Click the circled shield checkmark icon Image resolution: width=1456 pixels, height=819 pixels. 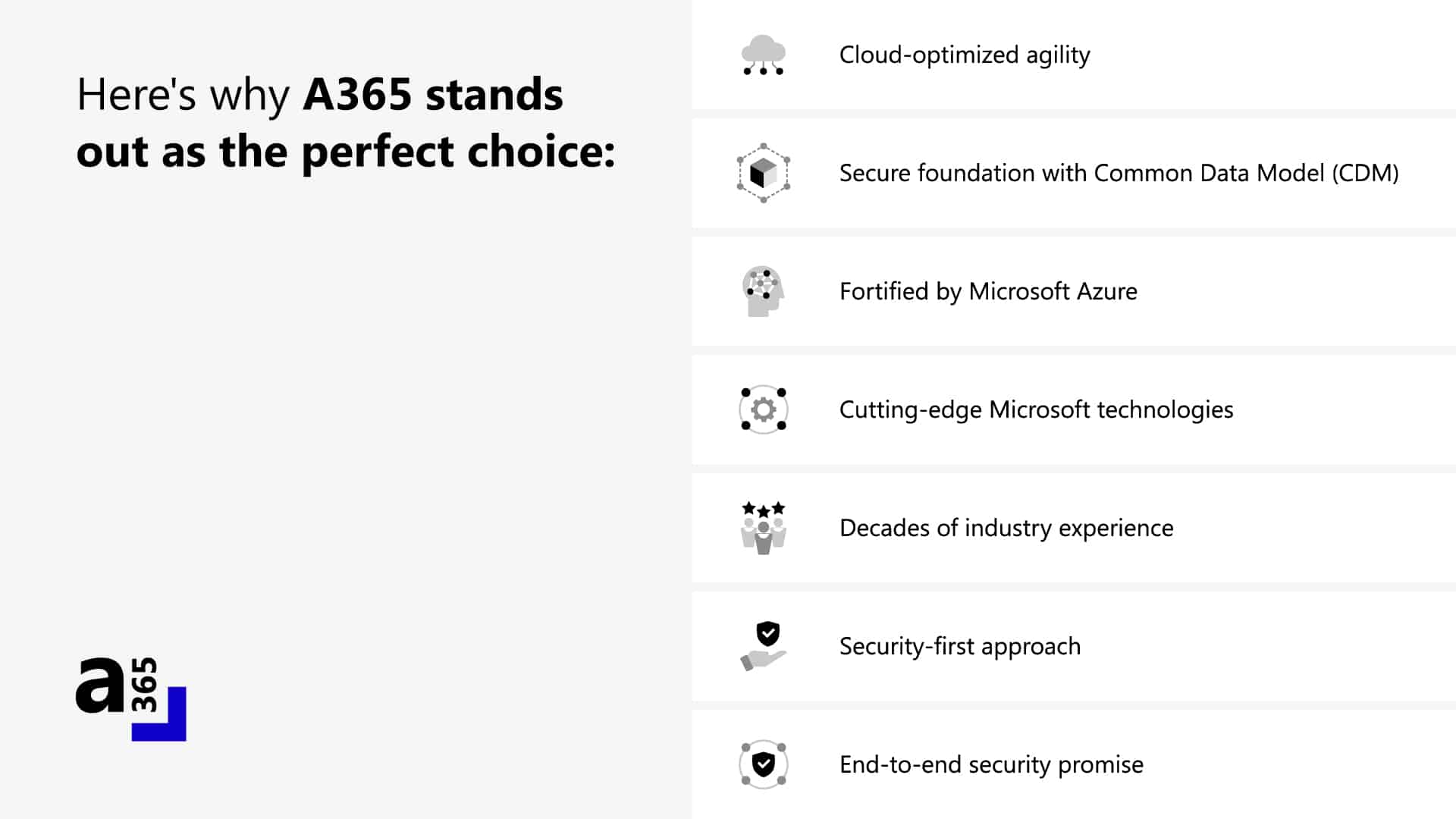(x=764, y=764)
